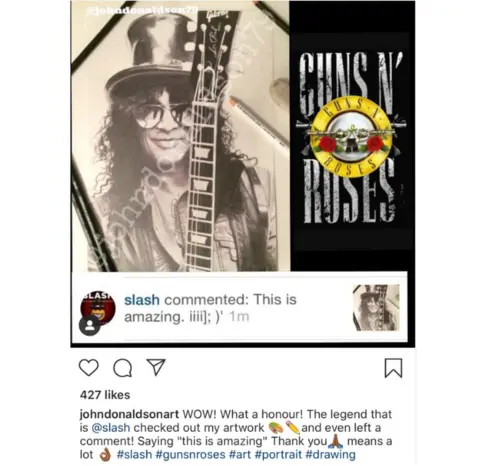This screenshot has height=466, width=480.
Task: Open the #slash hashtag
Action: 134,454
